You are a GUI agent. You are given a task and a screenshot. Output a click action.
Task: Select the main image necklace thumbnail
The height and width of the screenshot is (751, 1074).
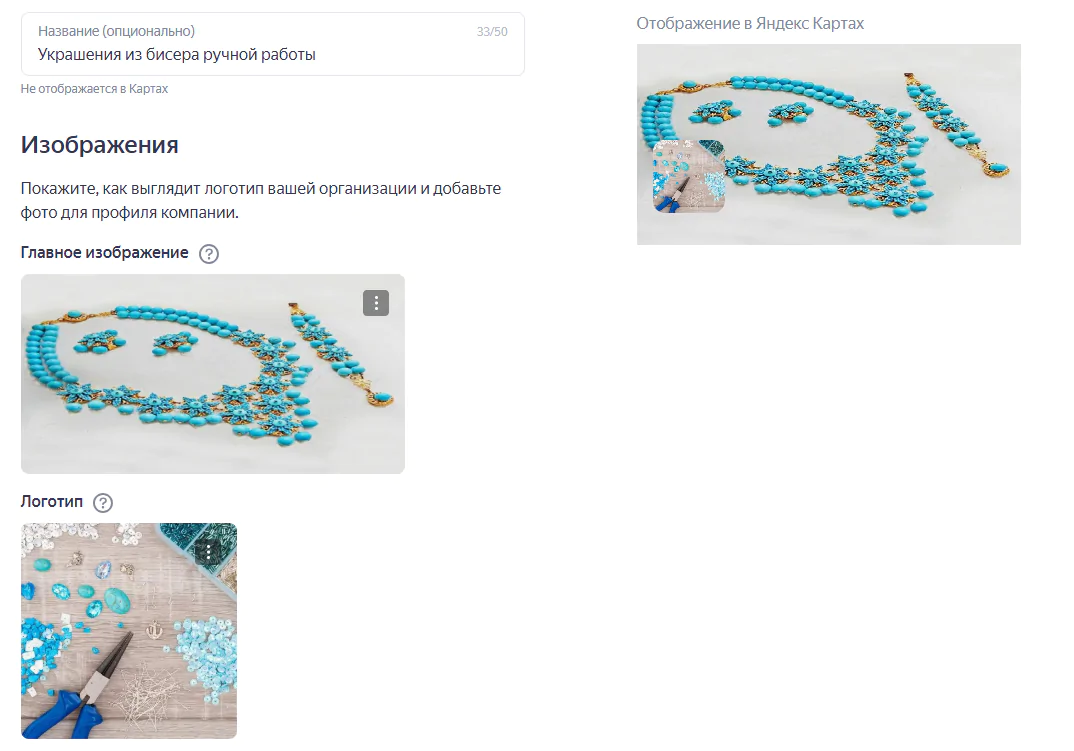tap(213, 374)
